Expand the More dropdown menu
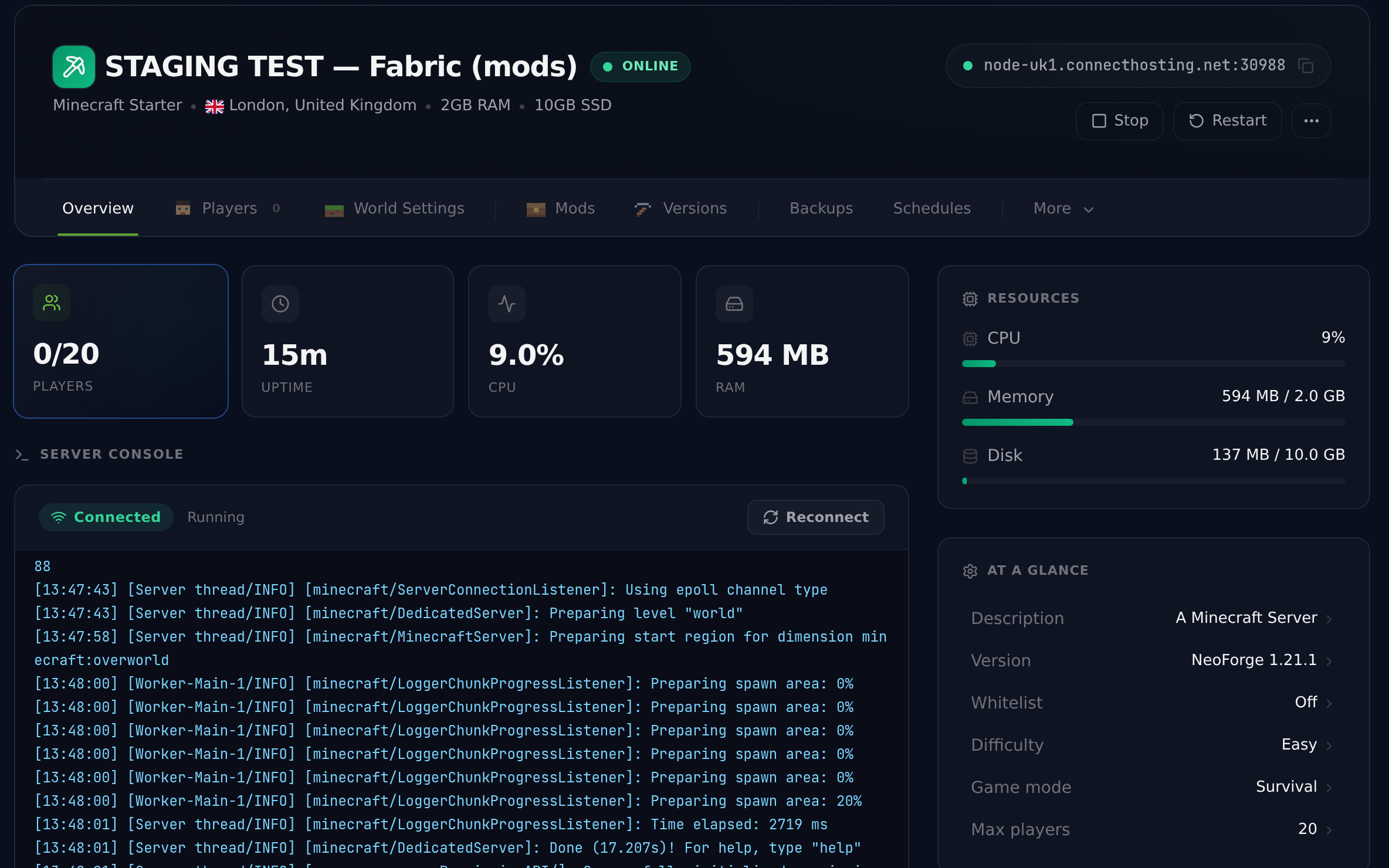The height and width of the screenshot is (868, 1389). [x=1063, y=208]
